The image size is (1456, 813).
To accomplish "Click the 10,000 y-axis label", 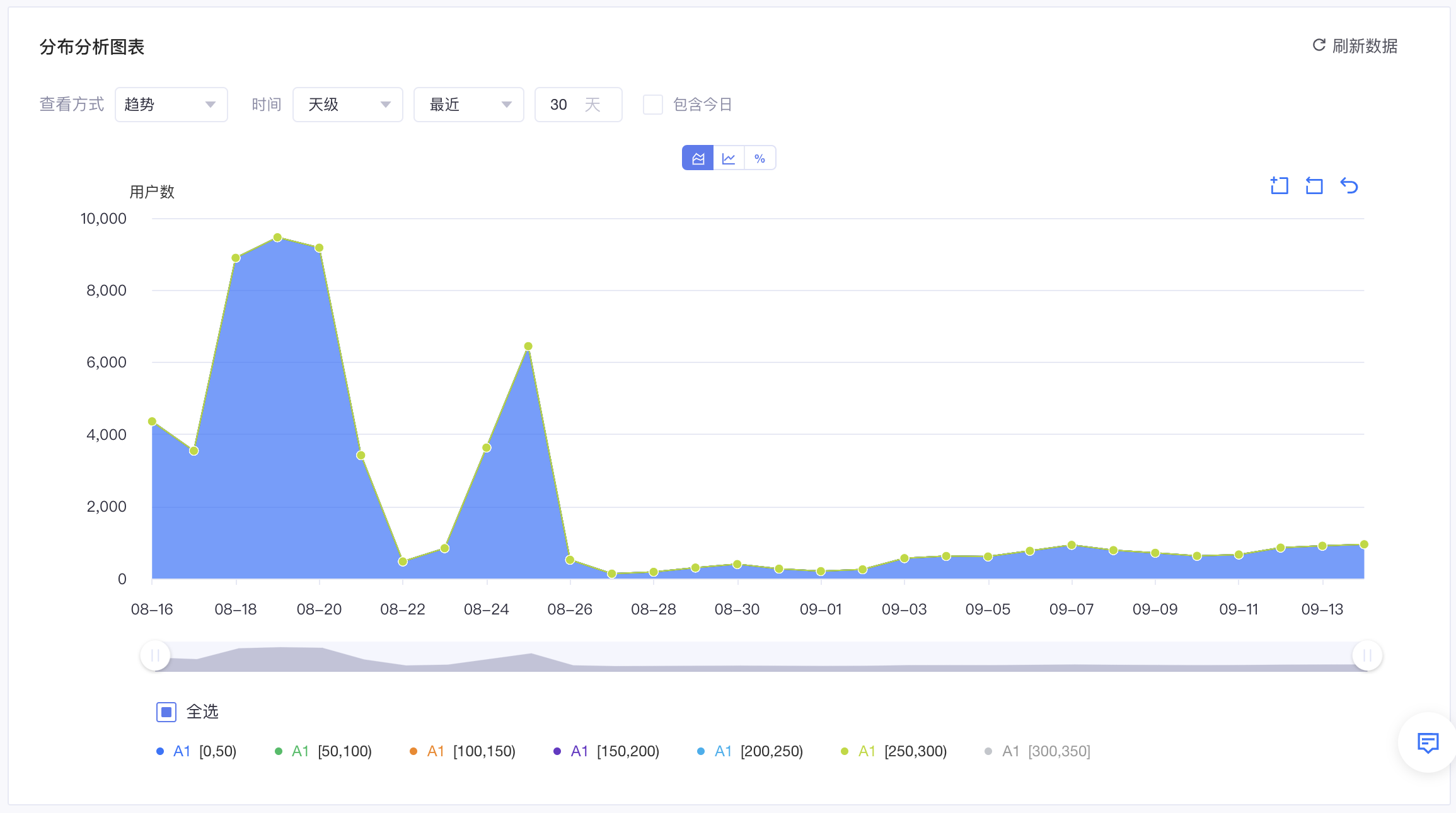I will [x=103, y=219].
